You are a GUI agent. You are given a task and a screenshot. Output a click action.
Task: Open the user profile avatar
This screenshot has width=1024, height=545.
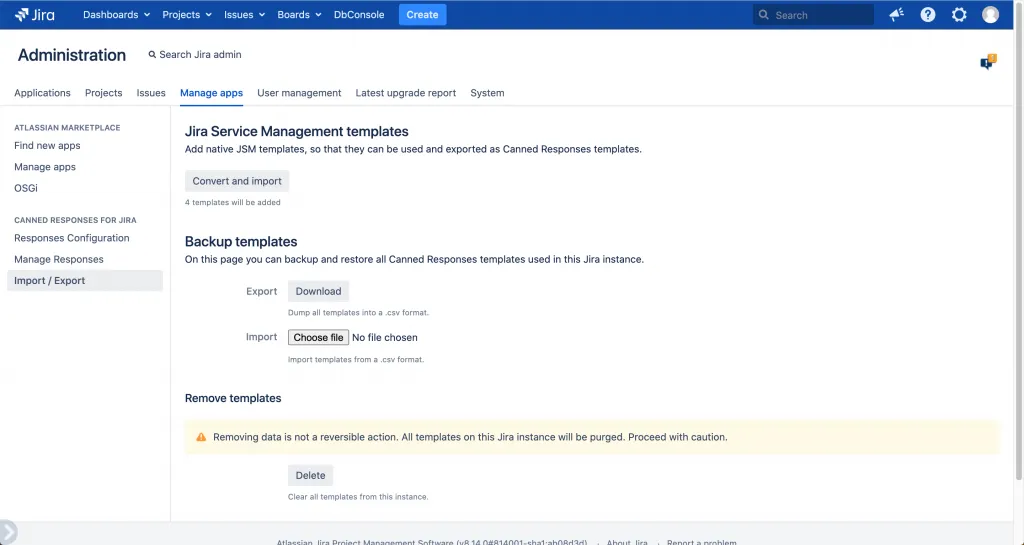(990, 14)
